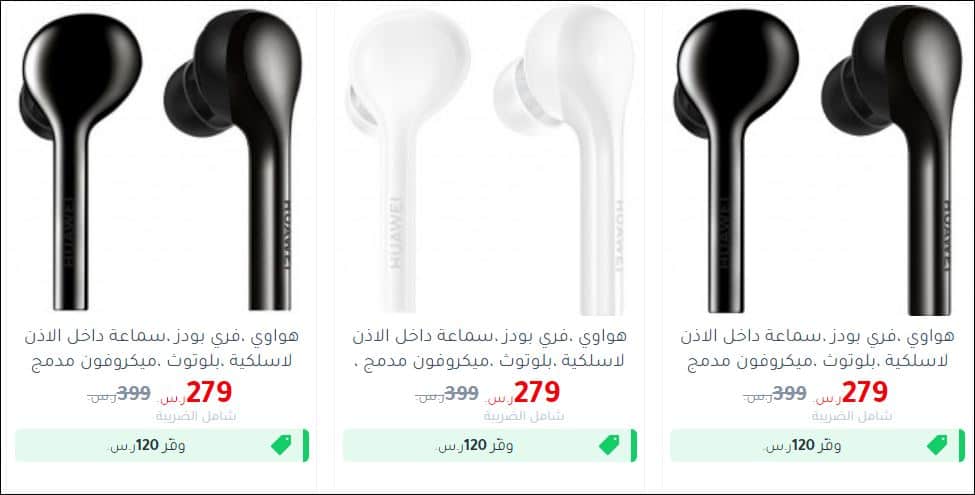The image size is (975, 495).
Task: Click the crossed-out 399 price on the middle card
Action: coord(461,393)
